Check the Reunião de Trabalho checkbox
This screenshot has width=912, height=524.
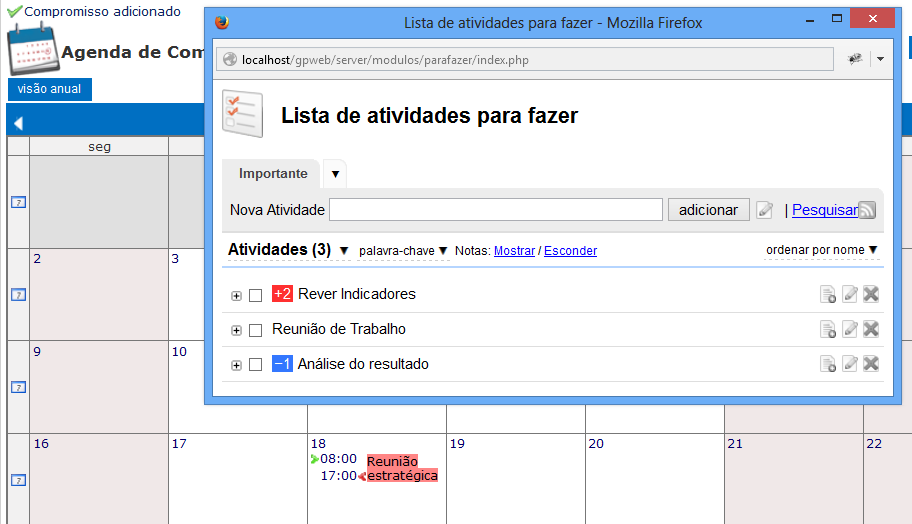(255, 330)
